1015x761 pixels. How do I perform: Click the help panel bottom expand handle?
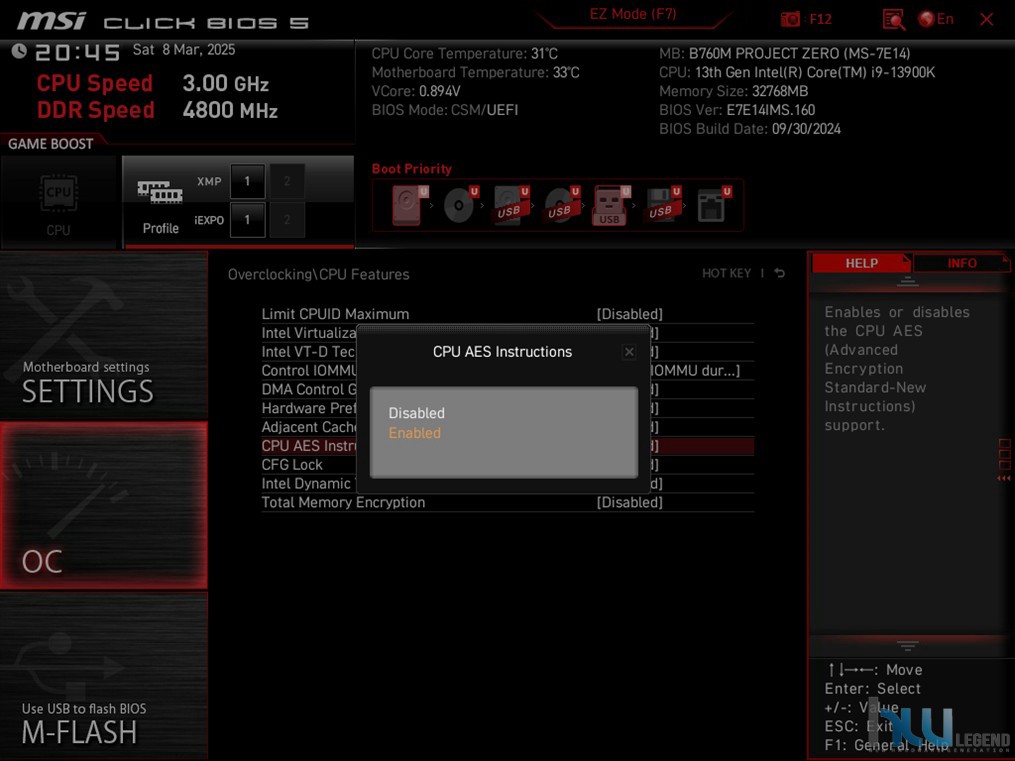[x=908, y=645]
